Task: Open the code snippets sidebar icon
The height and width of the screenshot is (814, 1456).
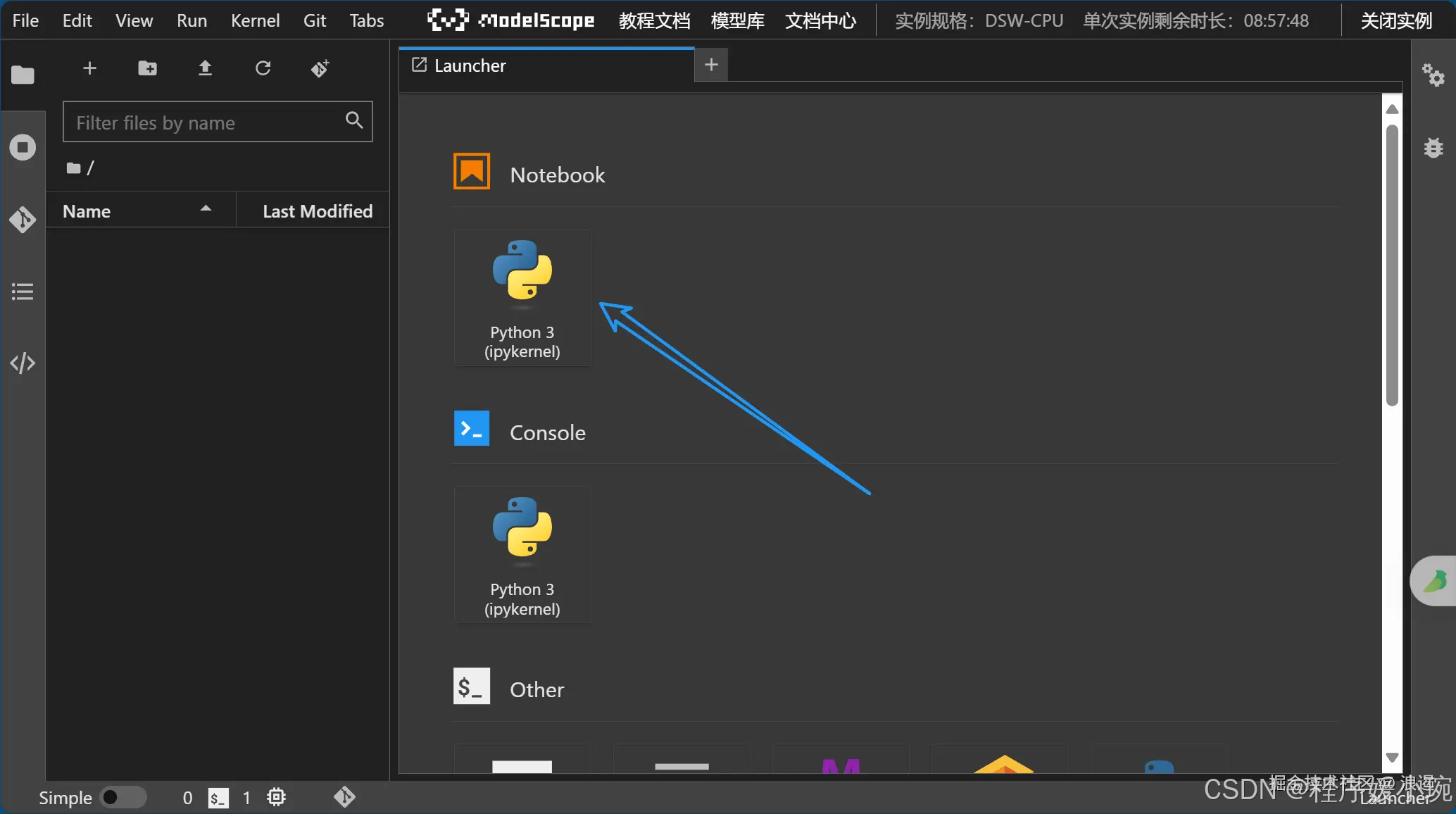Action: [23, 363]
